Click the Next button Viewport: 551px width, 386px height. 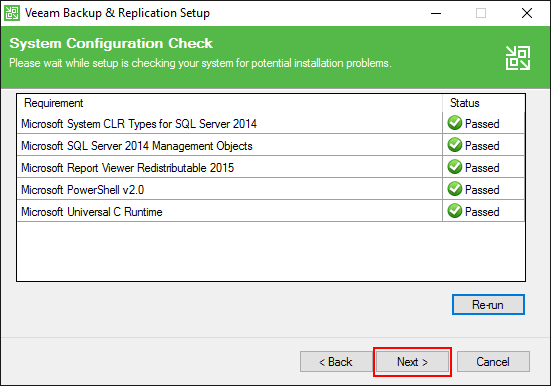click(413, 362)
